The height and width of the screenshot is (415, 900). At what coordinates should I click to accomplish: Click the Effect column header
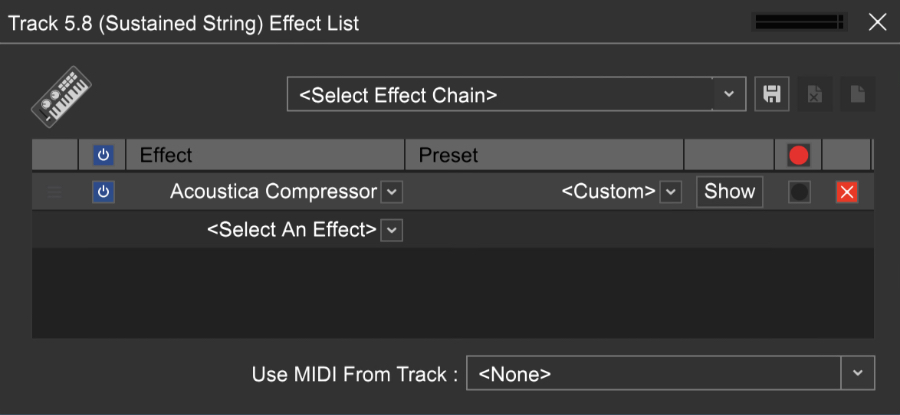(x=166, y=155)
